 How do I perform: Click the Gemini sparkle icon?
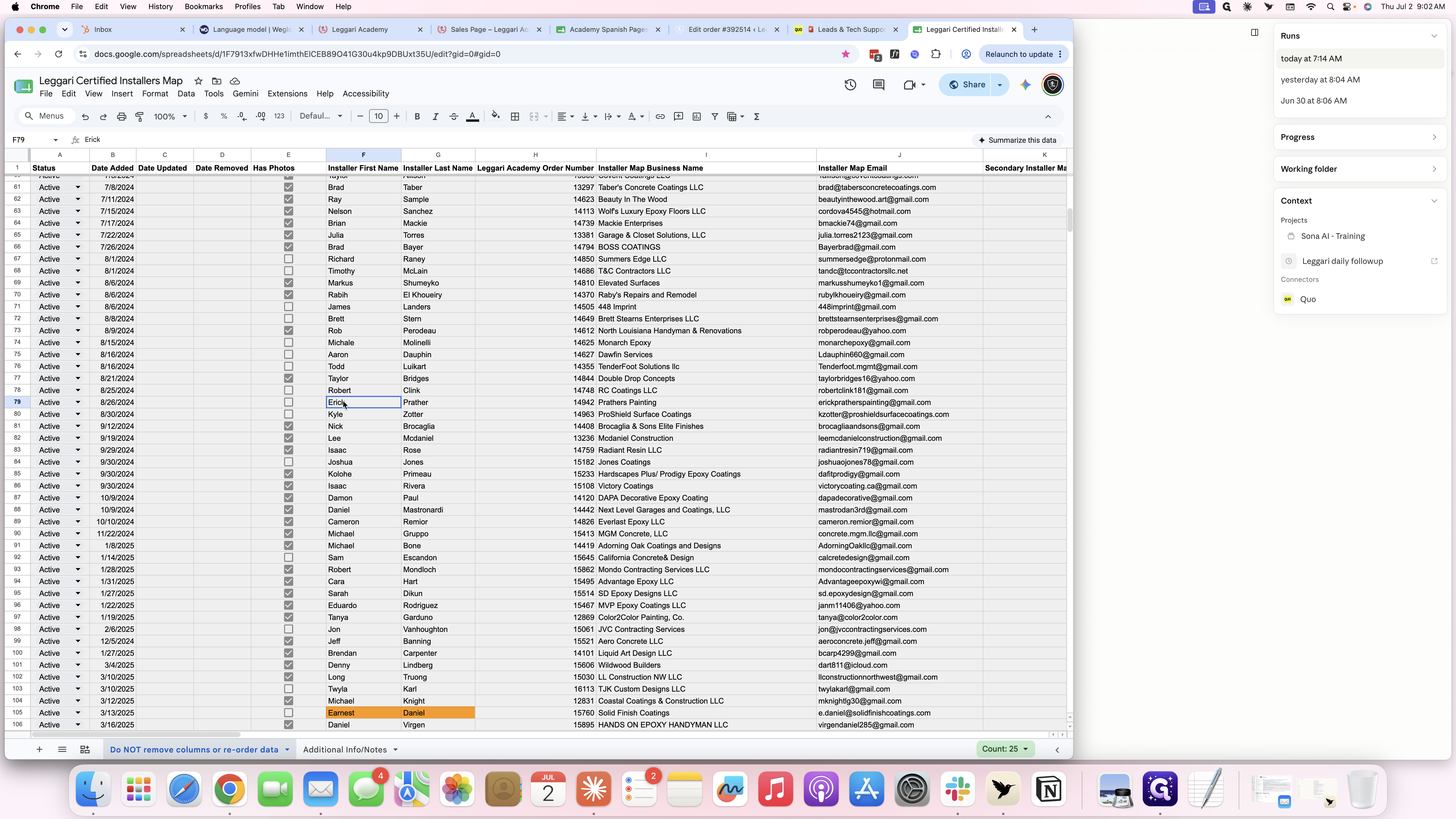(x=1025, y=85)
